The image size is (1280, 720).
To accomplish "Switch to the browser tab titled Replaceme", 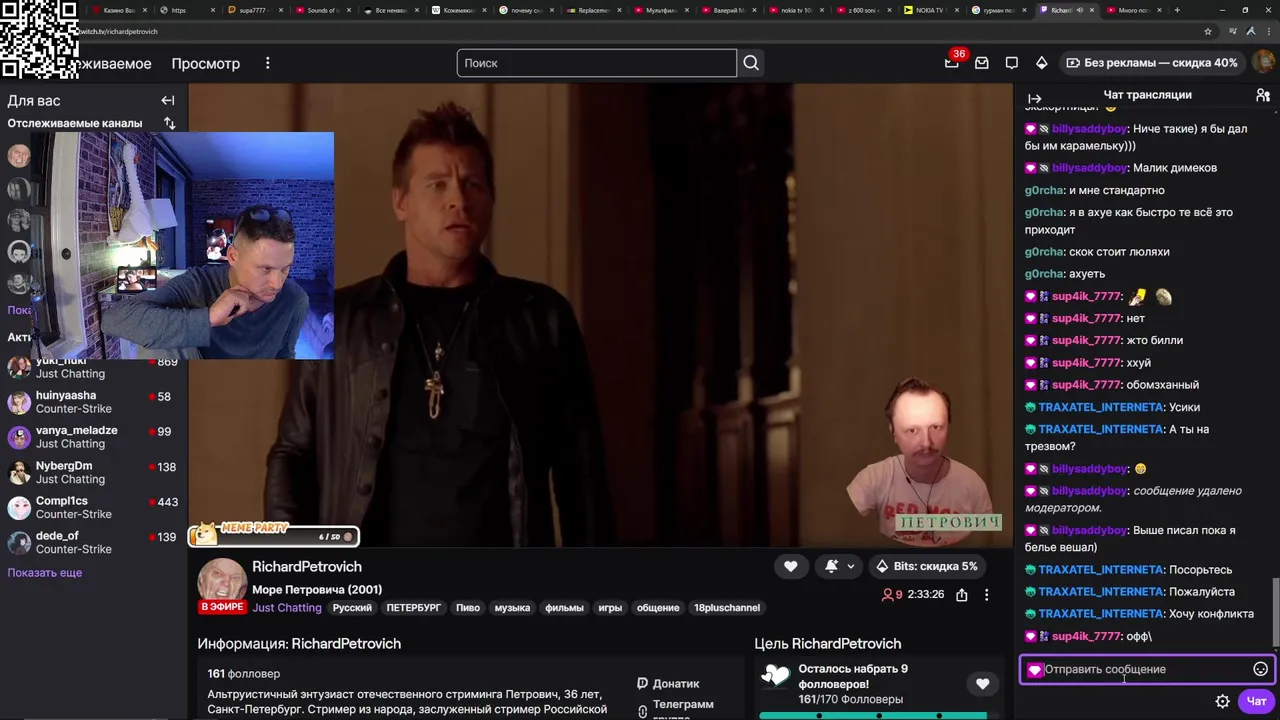I will pos(593,10).
